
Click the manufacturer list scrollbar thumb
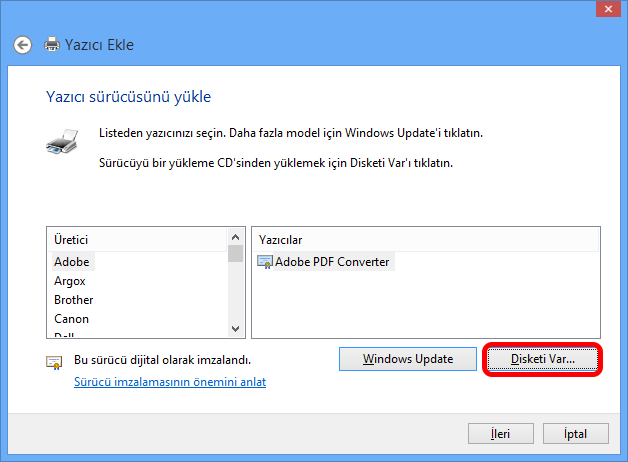pyautogui.click(x=235, y=253)
